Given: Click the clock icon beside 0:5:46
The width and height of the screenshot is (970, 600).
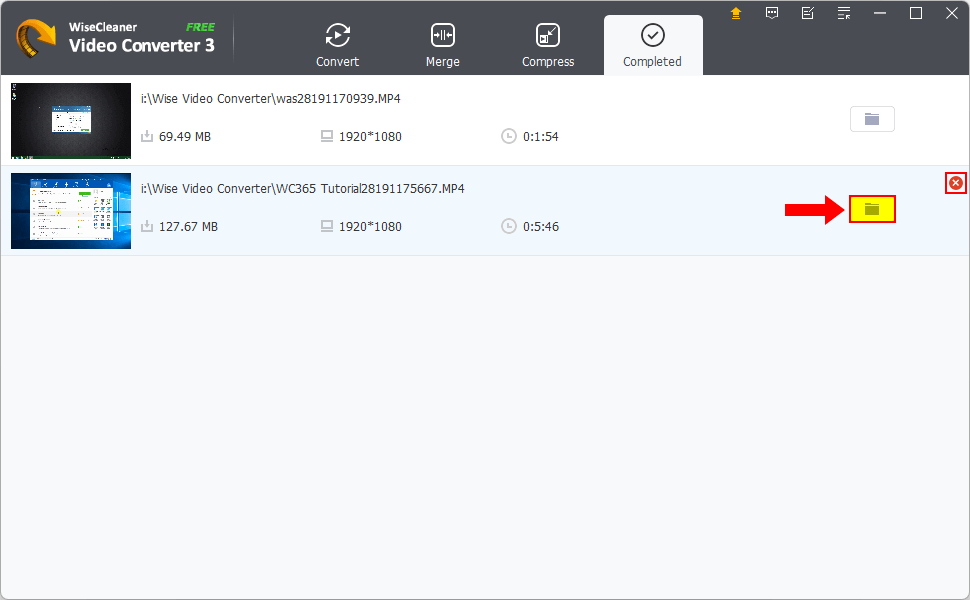Looking at the screenshot, I should (509, 227).
